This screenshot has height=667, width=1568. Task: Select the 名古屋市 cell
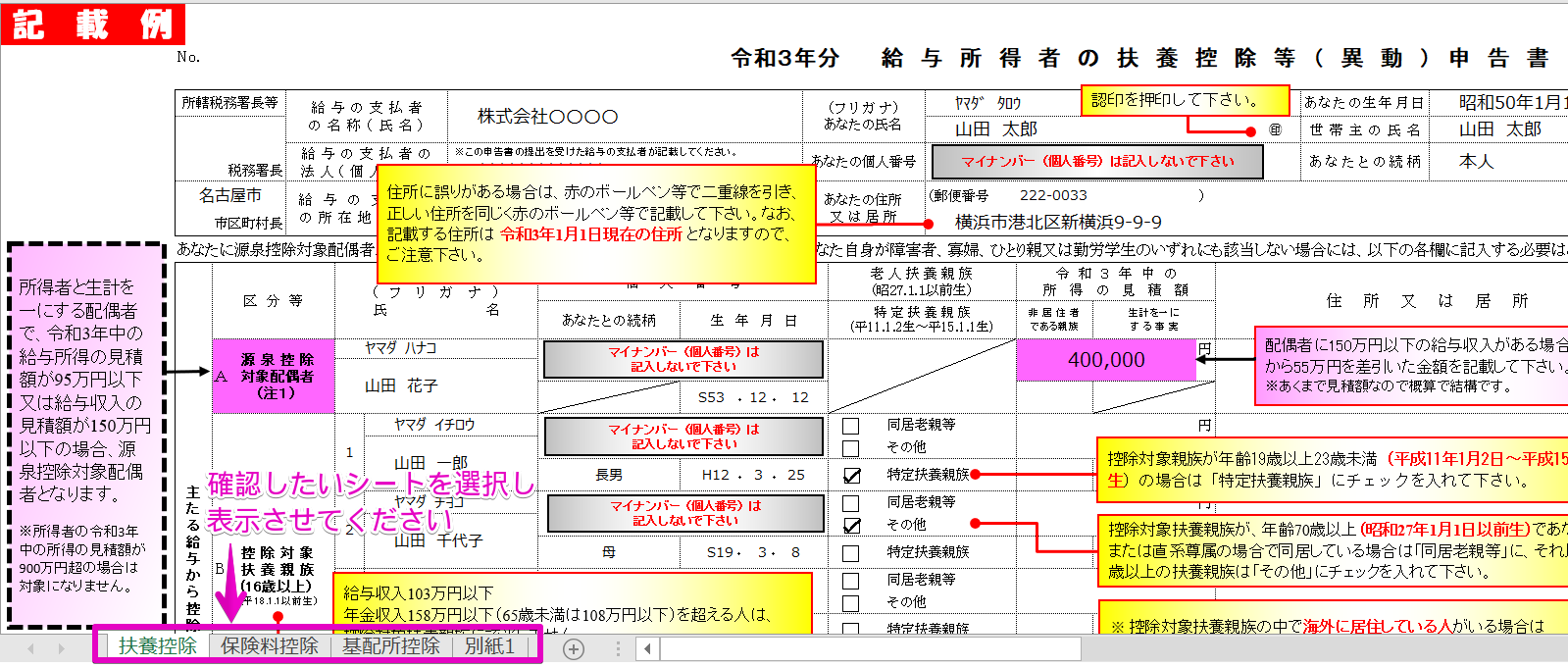point(230,195)
